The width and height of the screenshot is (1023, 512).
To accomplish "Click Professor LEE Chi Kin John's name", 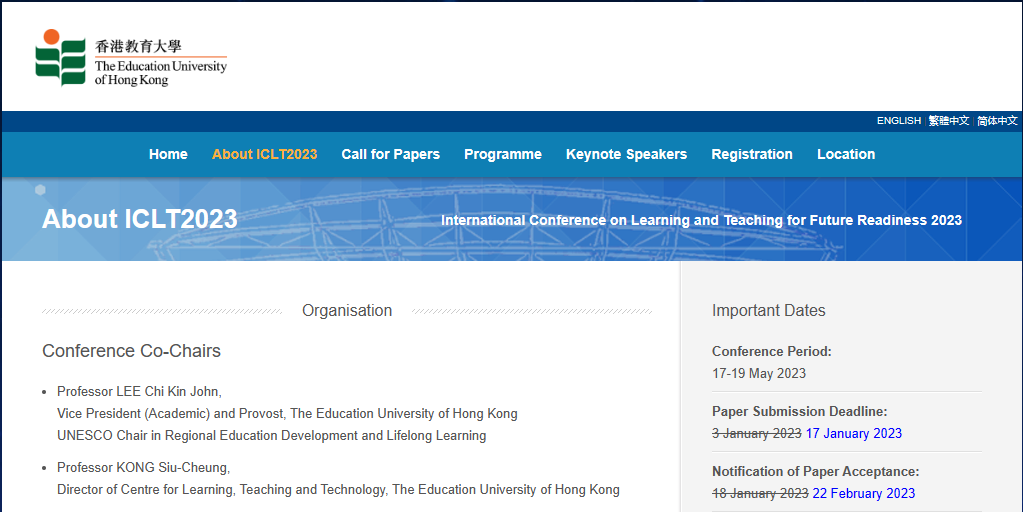I will coord(139,391).
